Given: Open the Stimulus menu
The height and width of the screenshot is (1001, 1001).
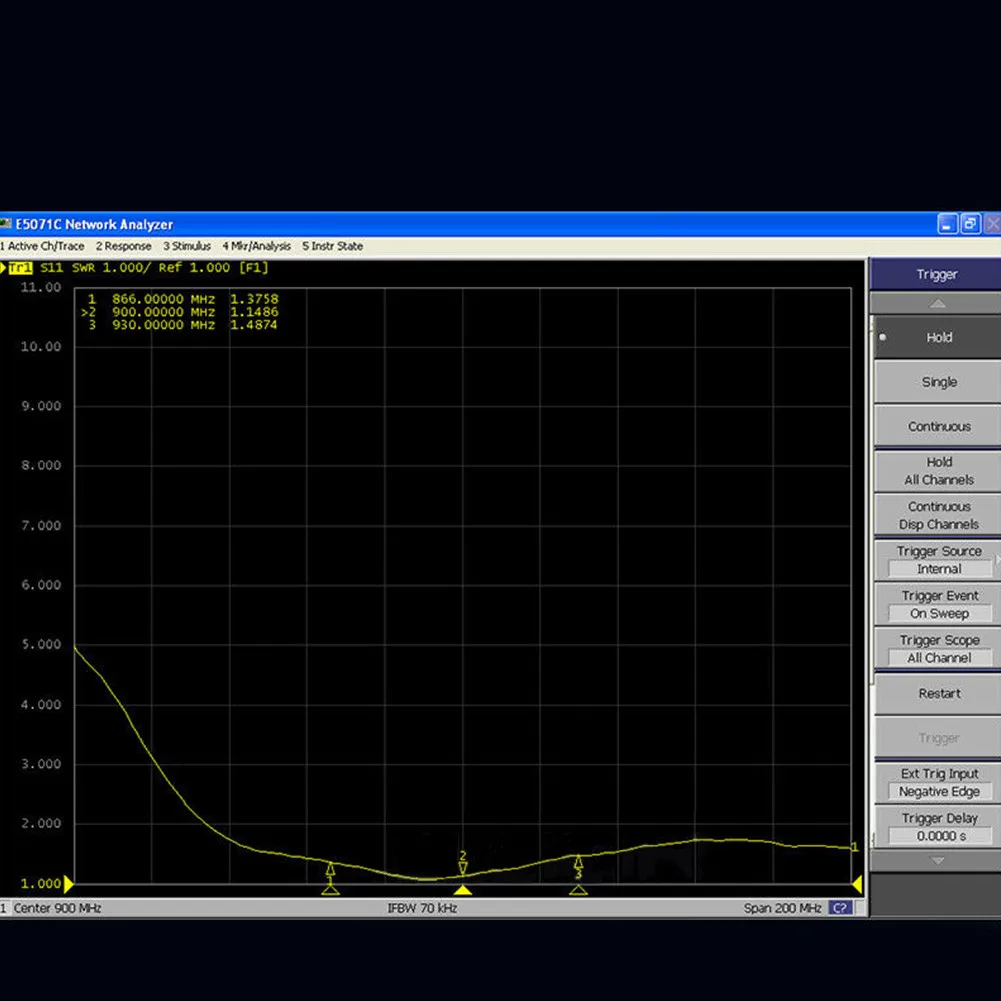Looking at the screenshot, I should pos(187,246).
